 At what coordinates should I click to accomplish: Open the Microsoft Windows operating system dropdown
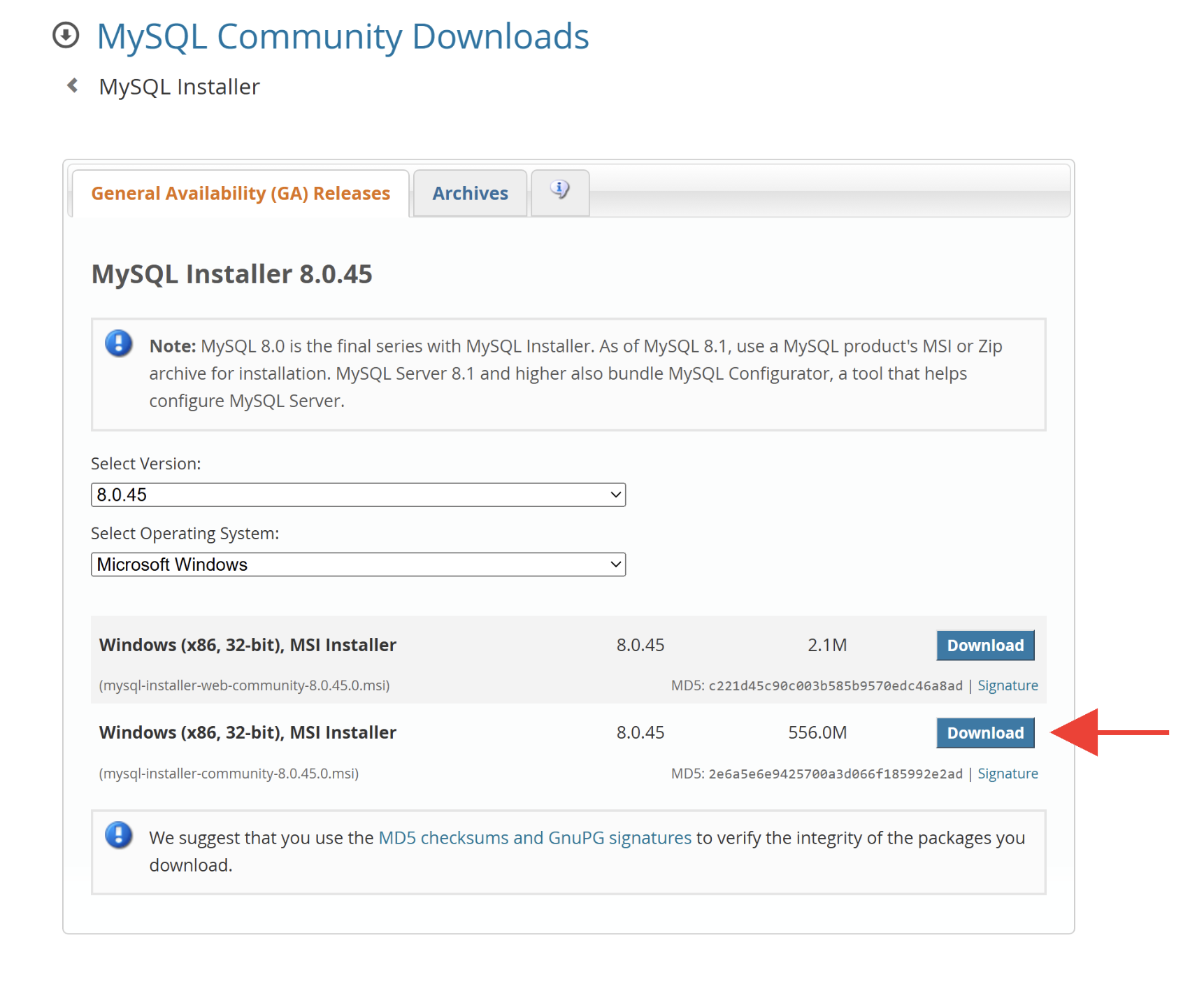click(x=358, y=564)
